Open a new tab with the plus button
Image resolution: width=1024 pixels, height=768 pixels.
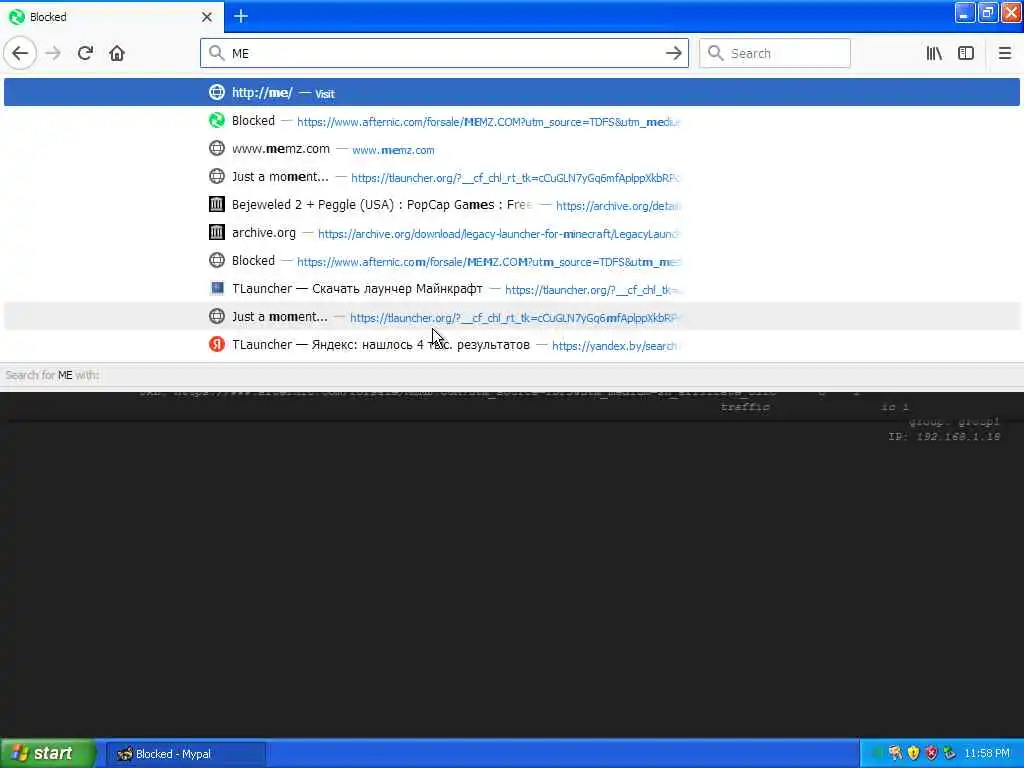(x=241, y=16)
